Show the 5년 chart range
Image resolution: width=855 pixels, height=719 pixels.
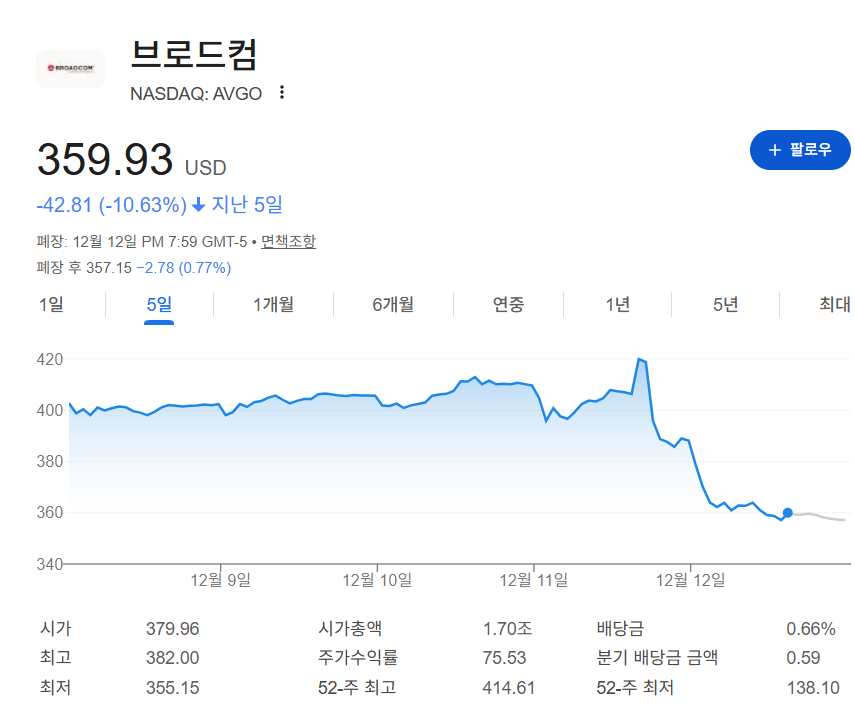[726, 305]
